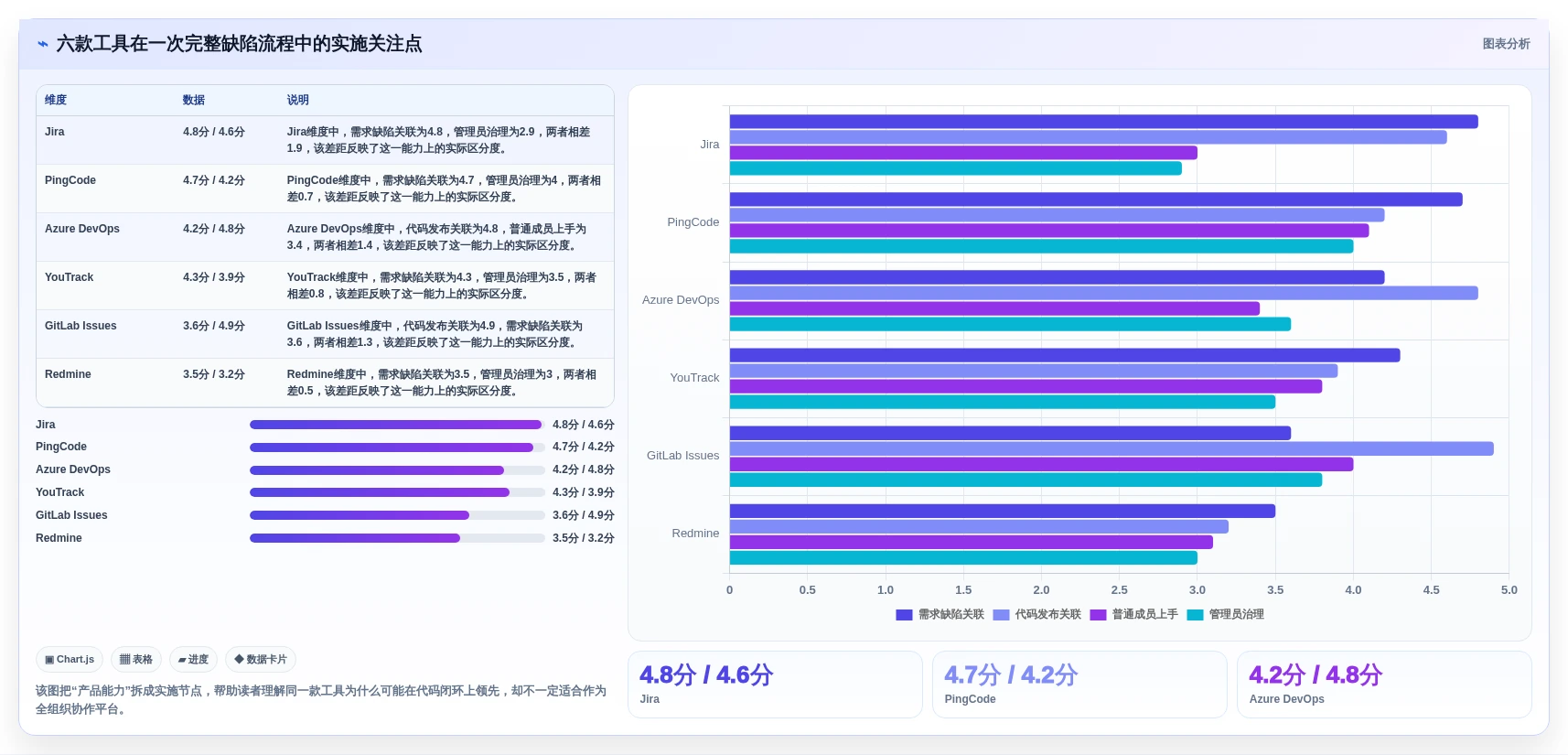This screenshot has height=755, width=1568.
Task: Click the 2.5 tick label on the x-axis
Action: pyautogui.click(x=1120, y=590)
